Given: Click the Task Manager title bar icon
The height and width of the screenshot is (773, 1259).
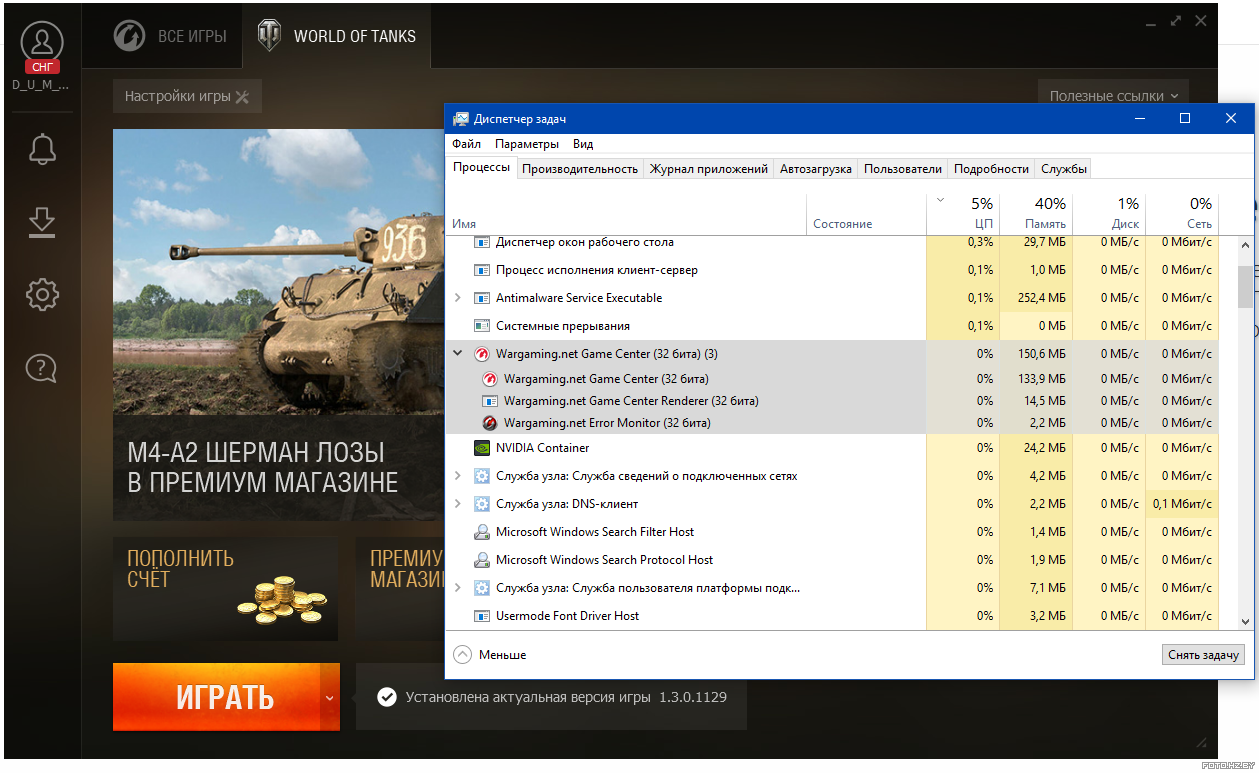Looking at the screenshot, I should [460, 118].
